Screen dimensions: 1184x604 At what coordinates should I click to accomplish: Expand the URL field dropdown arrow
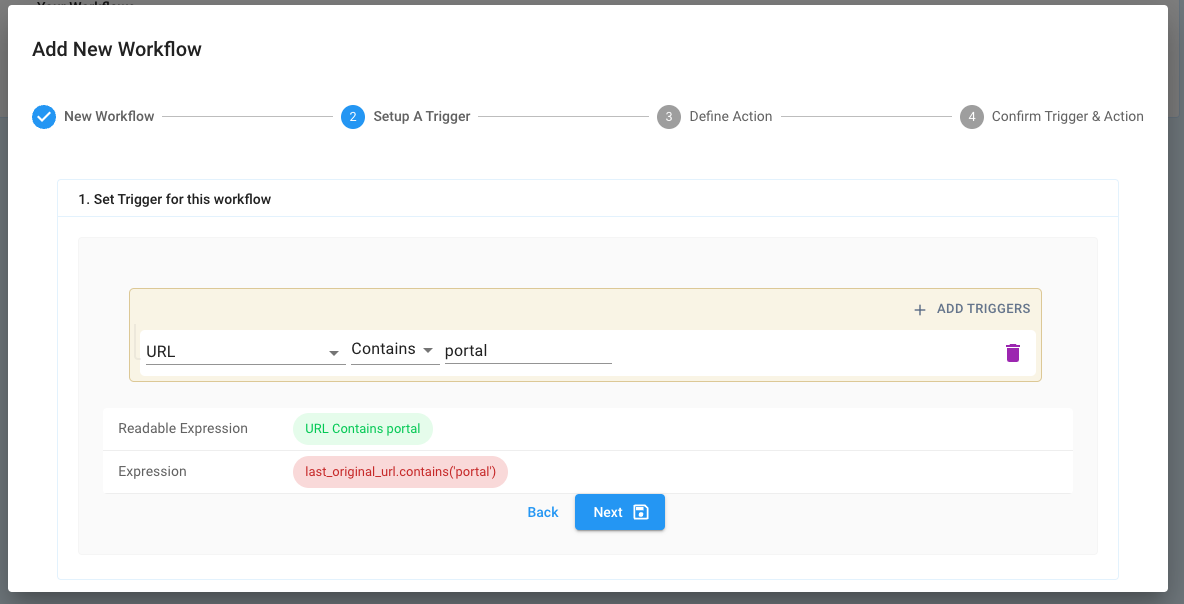334,352
